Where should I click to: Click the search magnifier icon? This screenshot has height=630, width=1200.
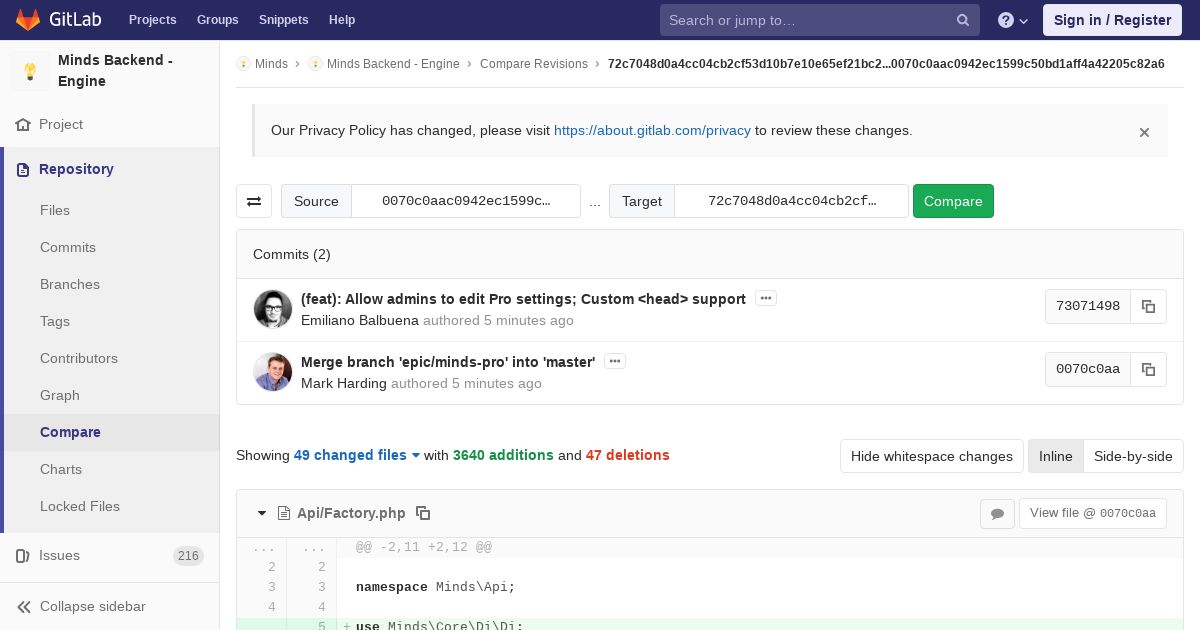click(963, 20)
